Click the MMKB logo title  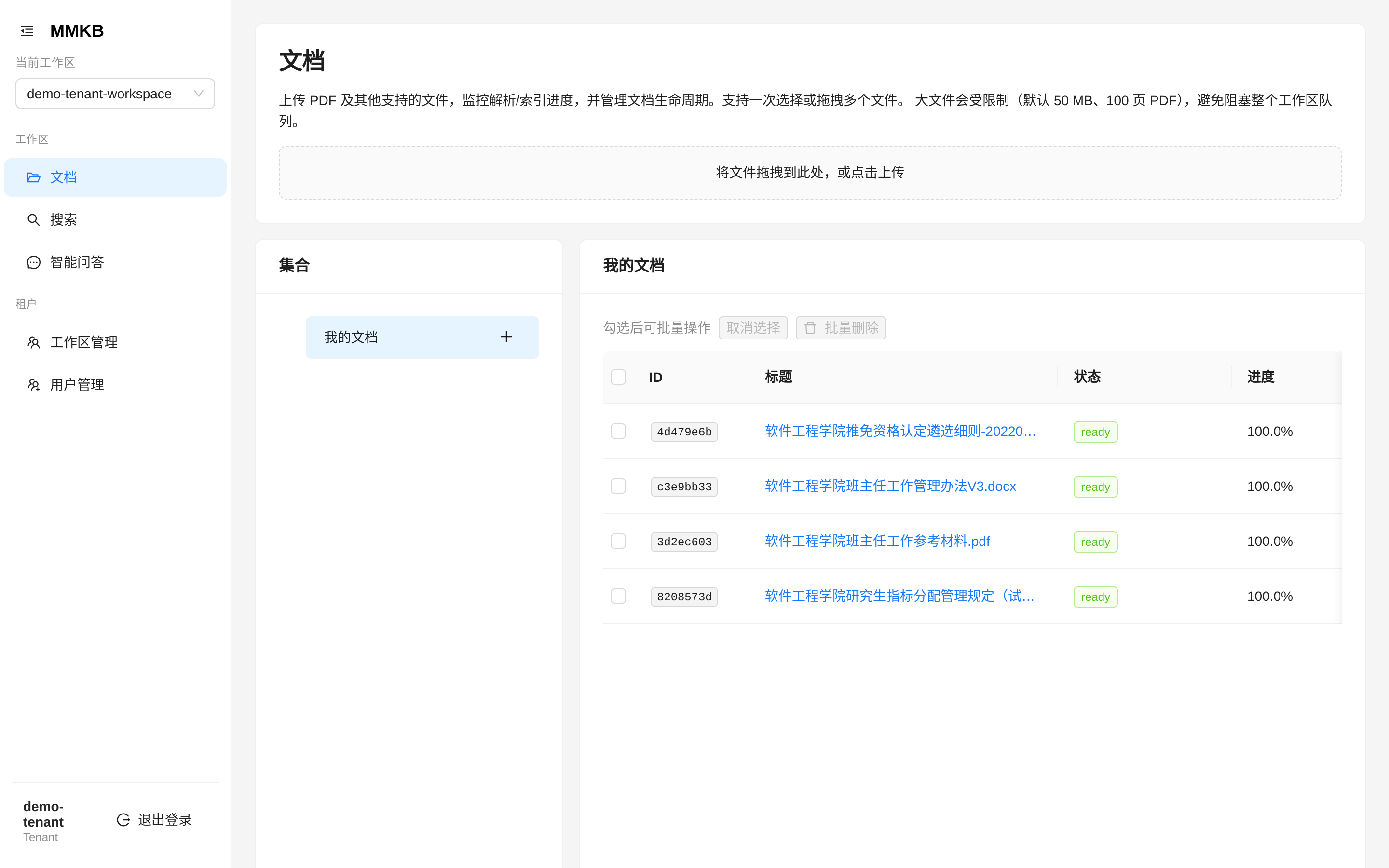tap(77, 31)
